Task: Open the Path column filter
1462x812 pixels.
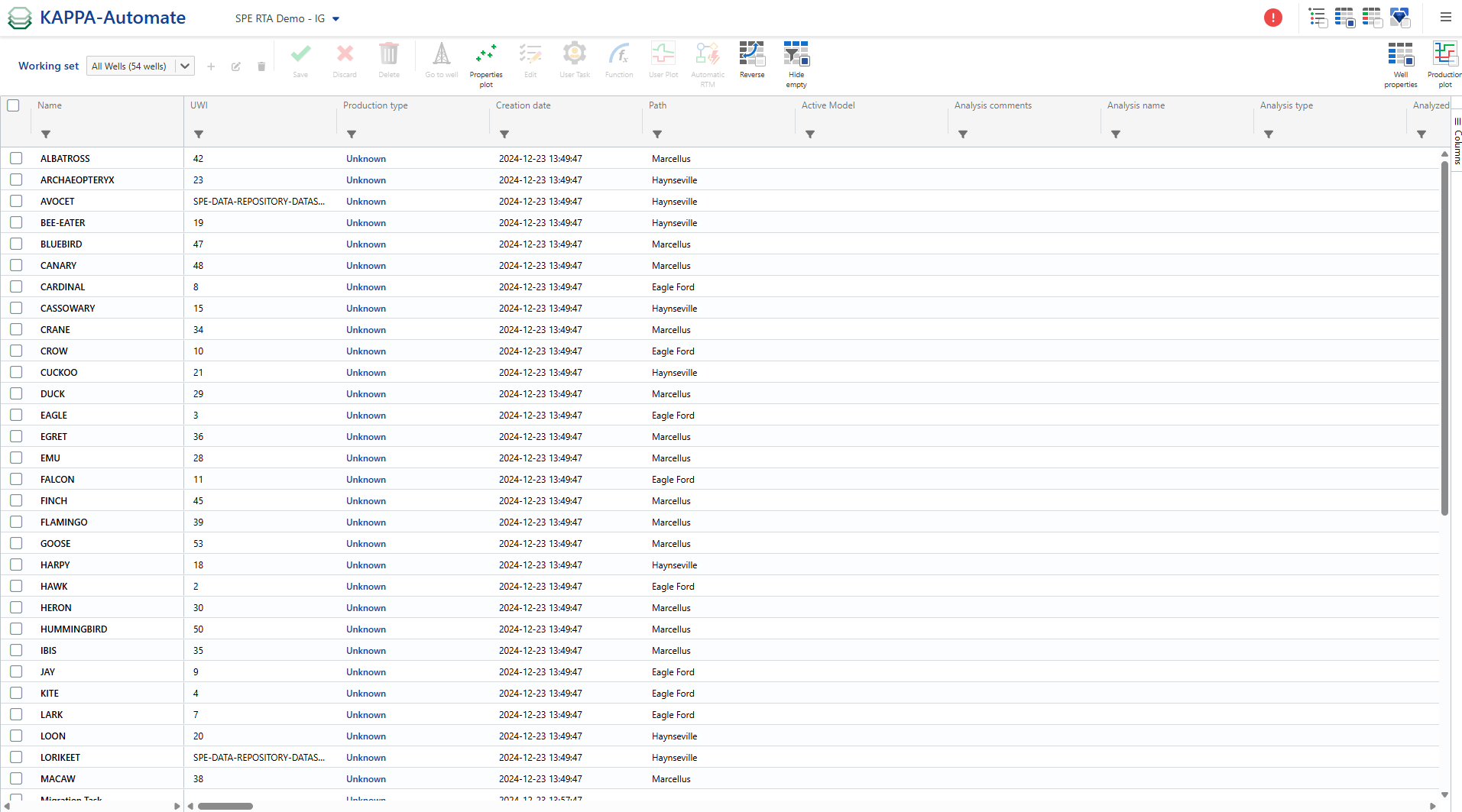Action: (657, 134)
